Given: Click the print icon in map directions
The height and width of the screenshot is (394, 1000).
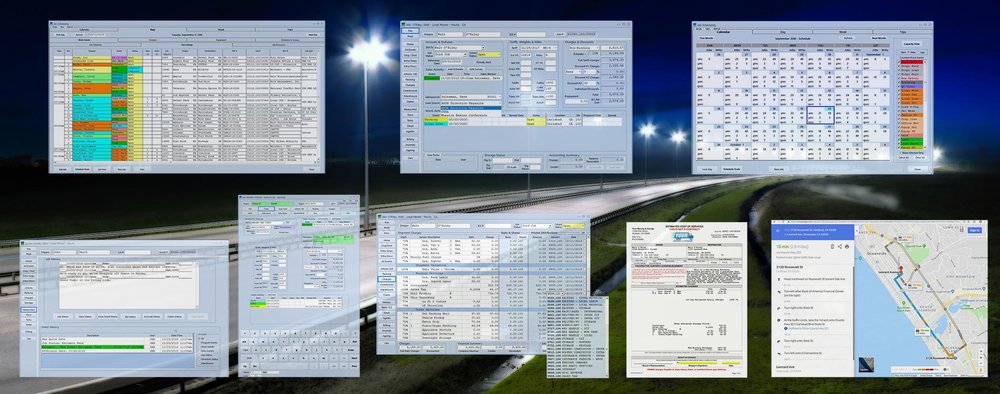Looking at the screenshot, I should tap(847, 247).
